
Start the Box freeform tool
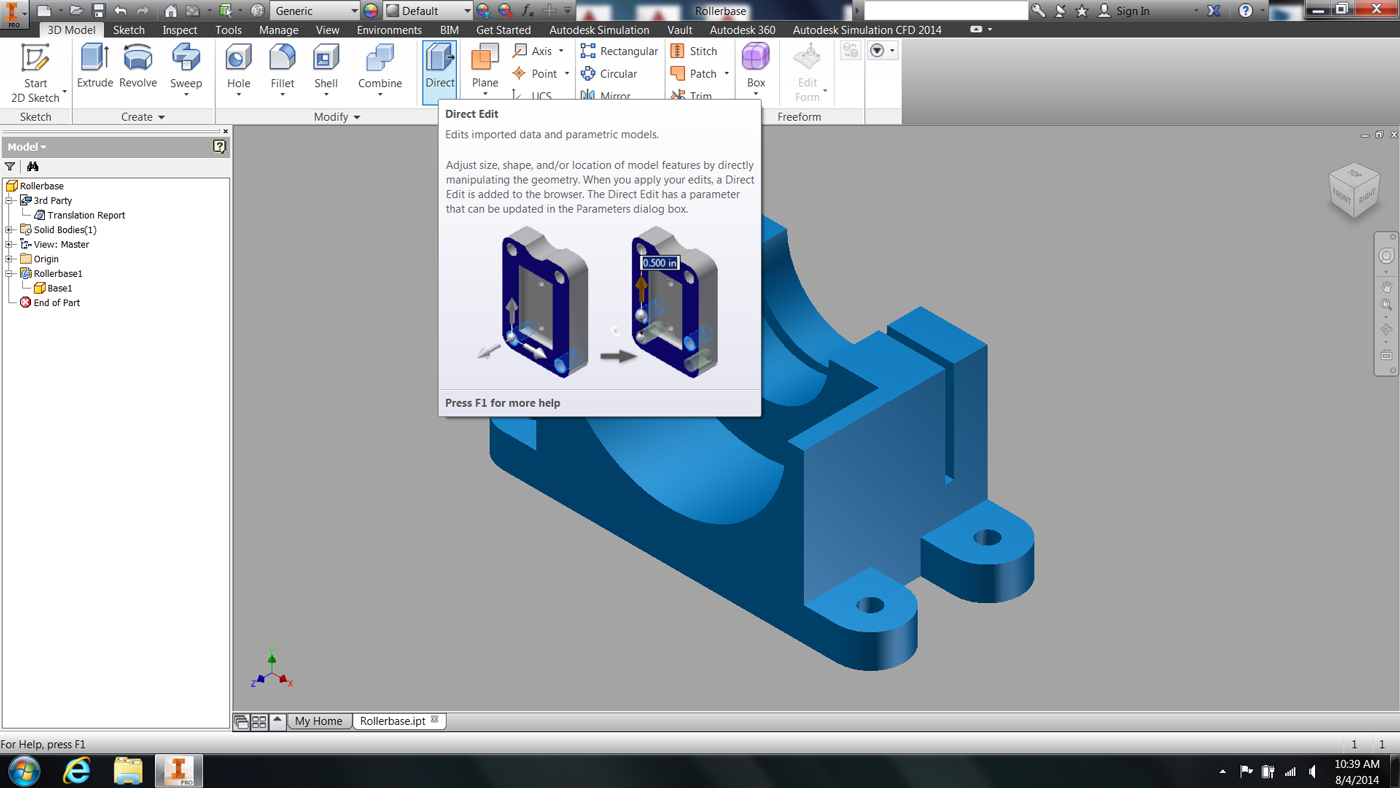pos(755,62)
